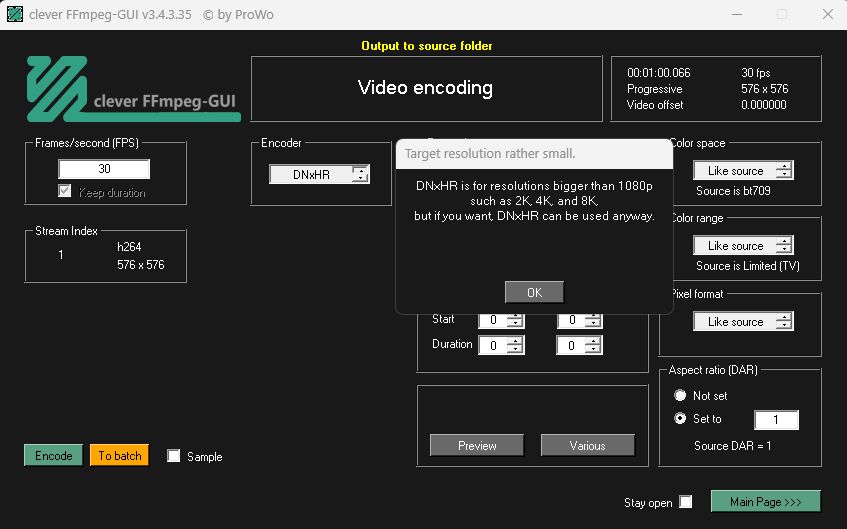Click the second Start spinner arrows
The width and height of the screenshot is (847, 529).
pos(593,320)
